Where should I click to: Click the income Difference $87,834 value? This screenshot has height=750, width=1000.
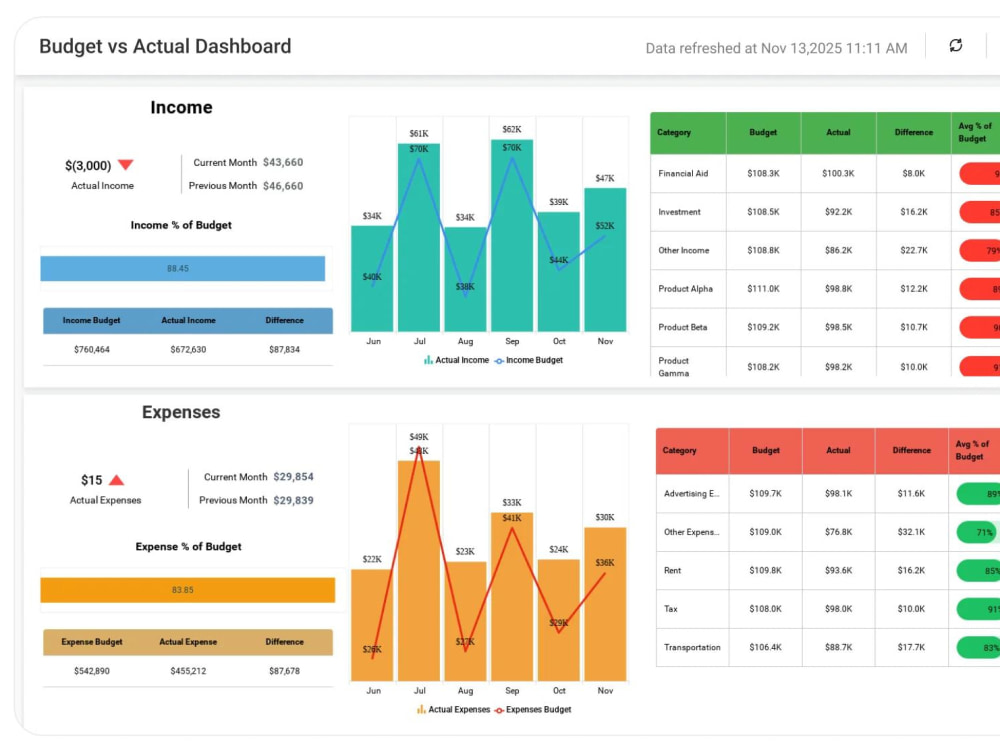click(284, 349)
